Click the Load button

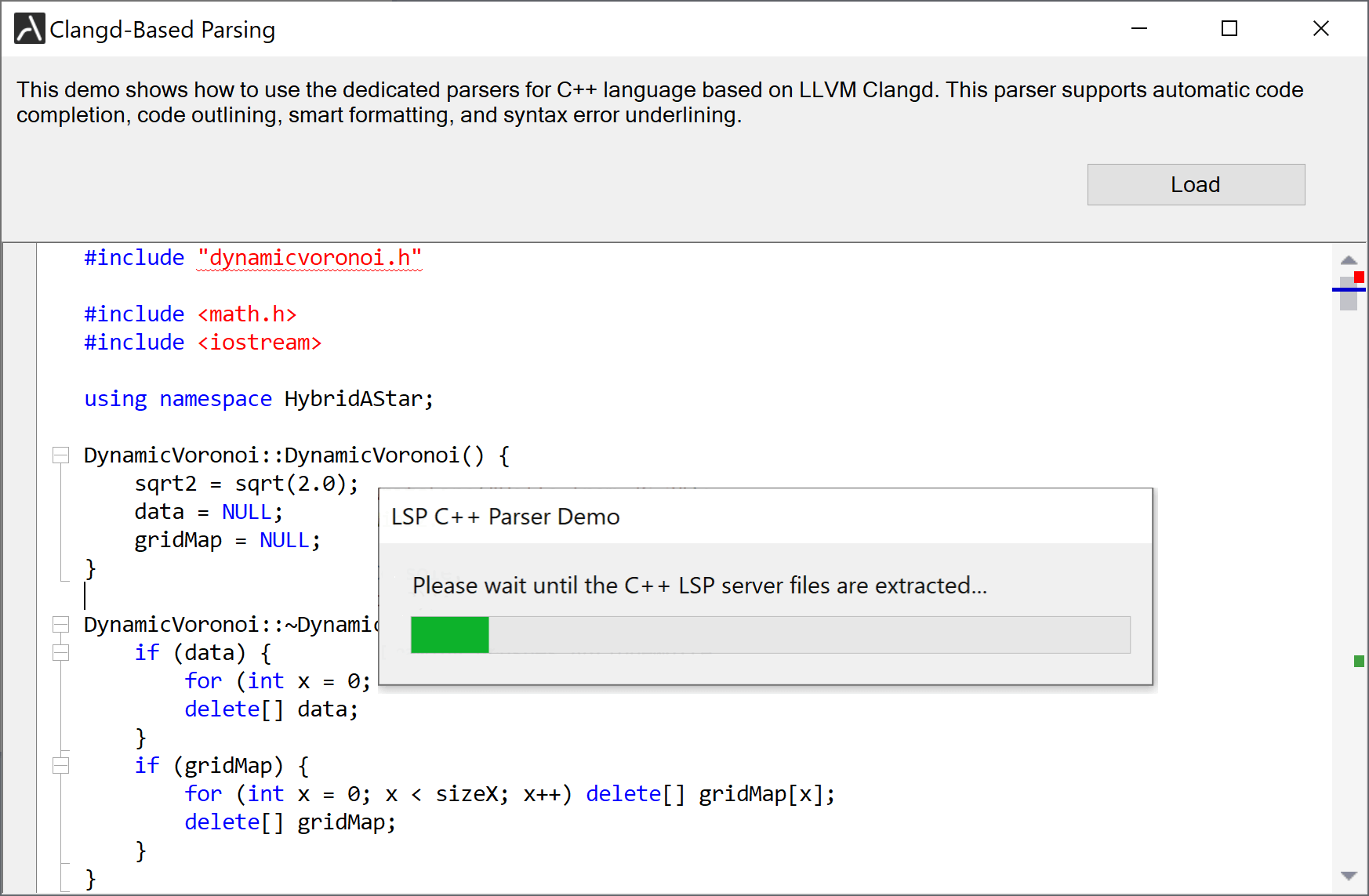1196,184
